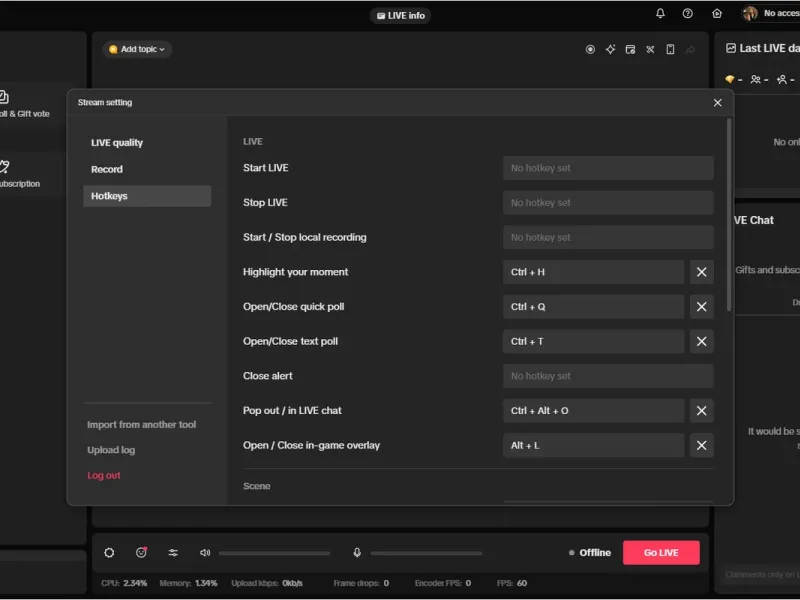Open the LIVE info button
Screen dimensions: 800x600
coord(401,15)
